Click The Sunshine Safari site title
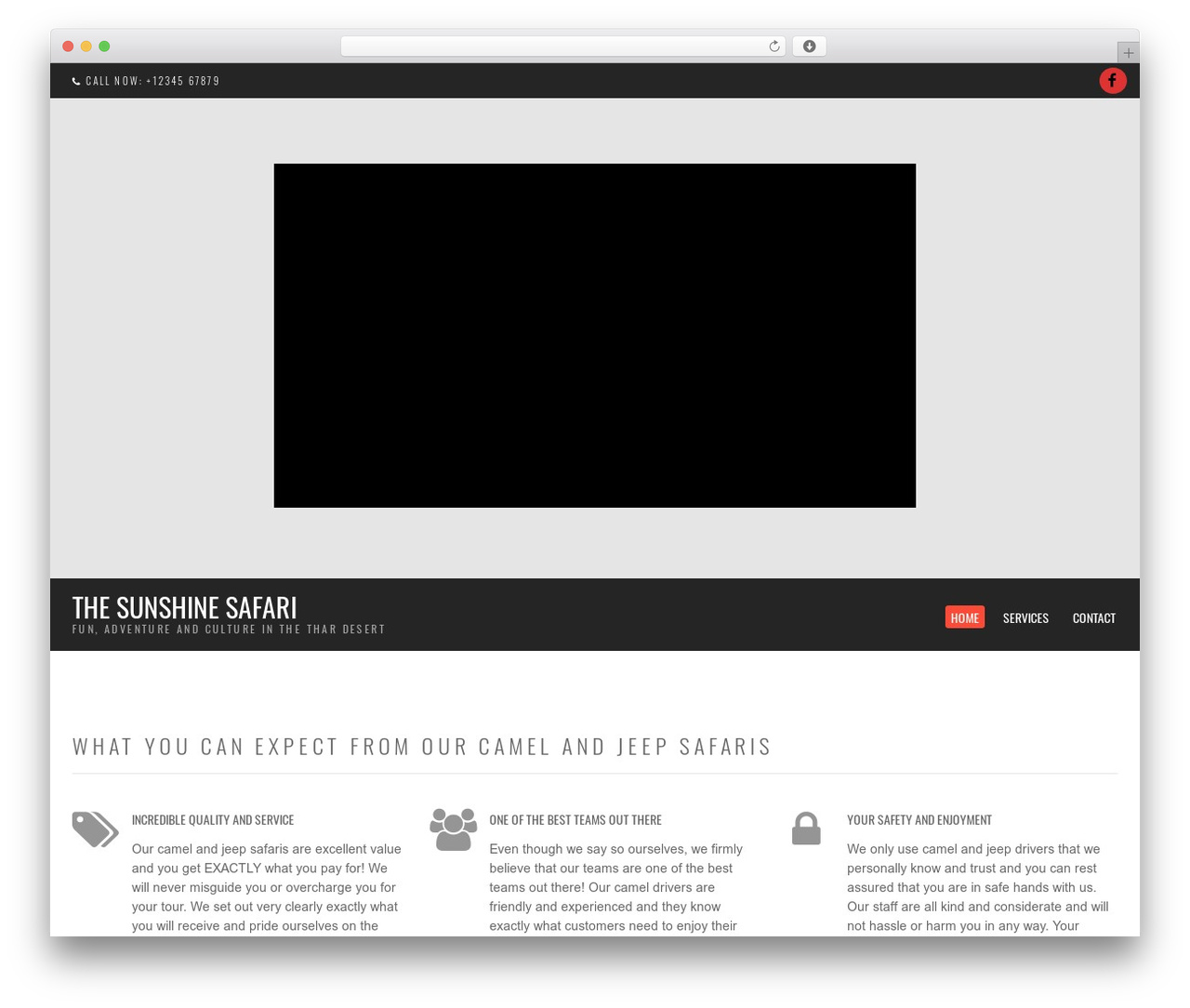The width and height of the screenshot is (1190, 1008). pos(185,607)
